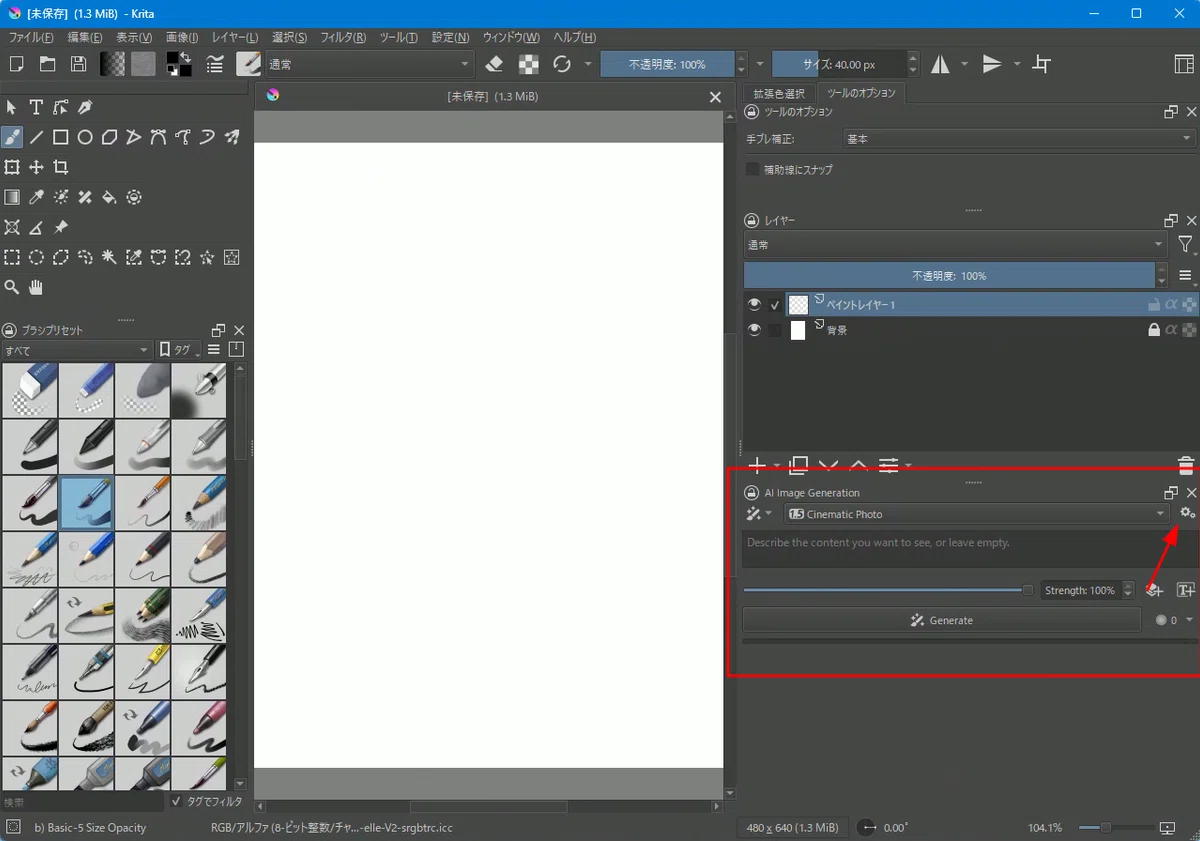Viewport: 1200px width, 841px height.
Task: Open the ファイル(F) menu
Action: coord(31,37)
